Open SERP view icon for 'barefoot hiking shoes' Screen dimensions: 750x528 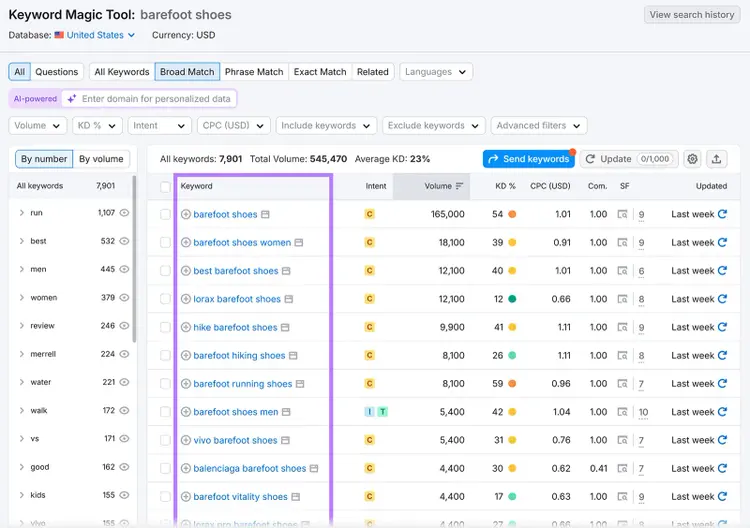622,355
